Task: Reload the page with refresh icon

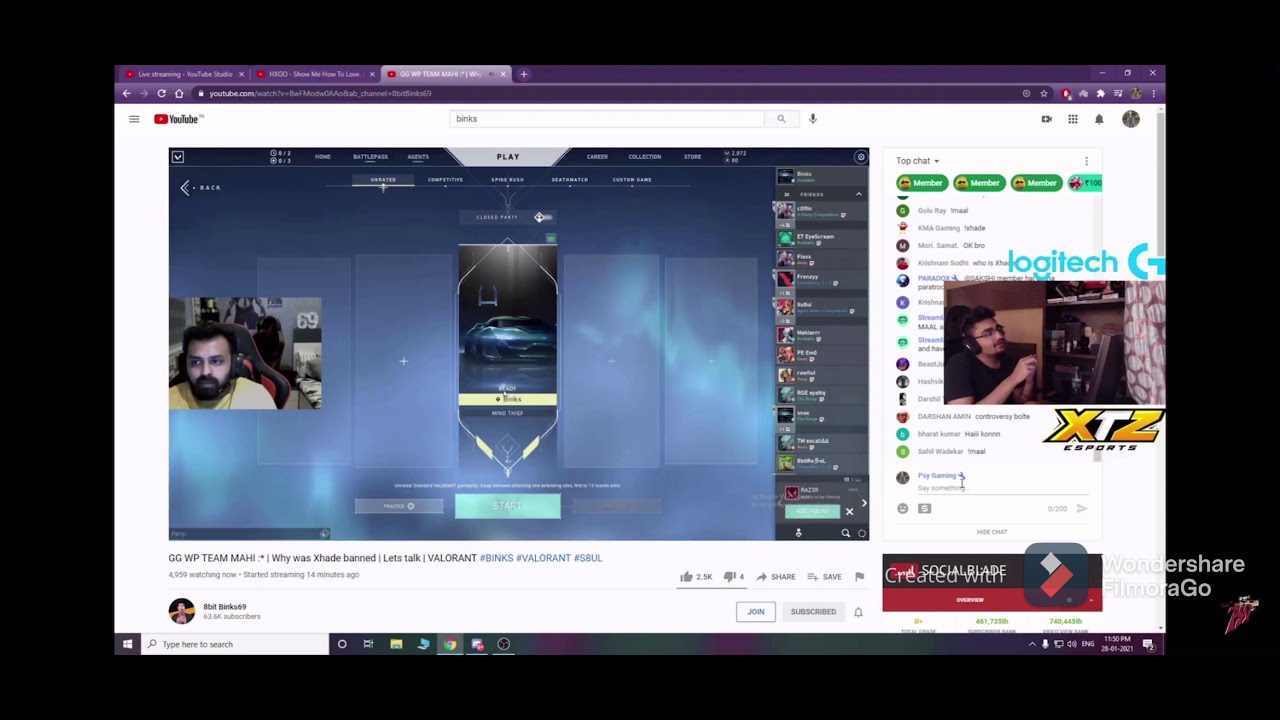Action: [x=161, y=93]
